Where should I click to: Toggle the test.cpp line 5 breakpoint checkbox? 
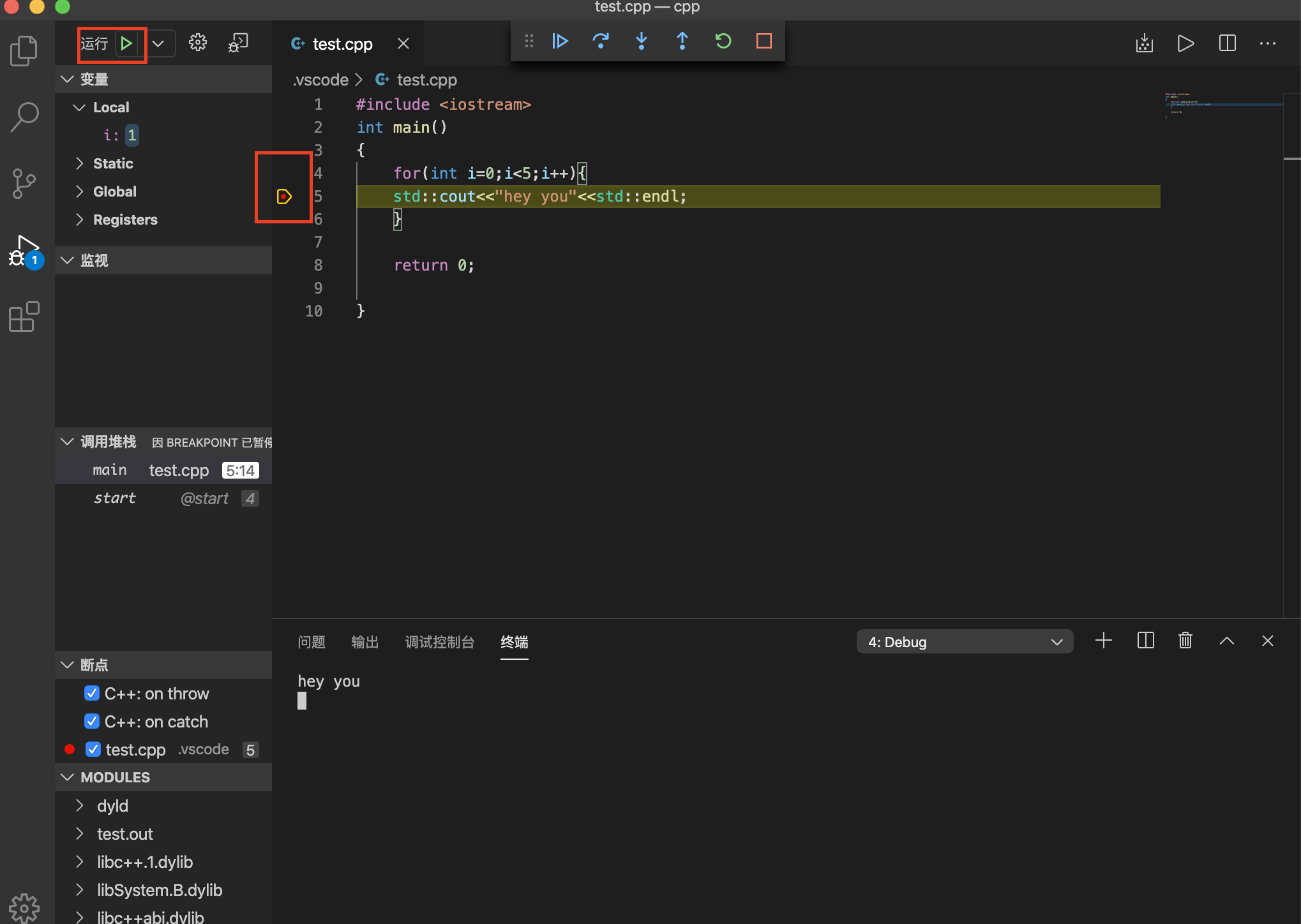click(x=93, y=750)
